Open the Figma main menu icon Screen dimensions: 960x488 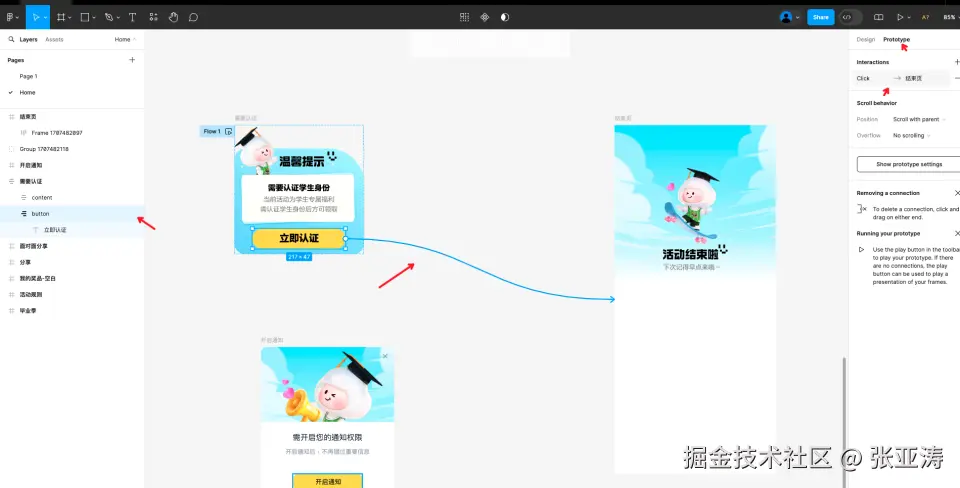pos(9,17)
